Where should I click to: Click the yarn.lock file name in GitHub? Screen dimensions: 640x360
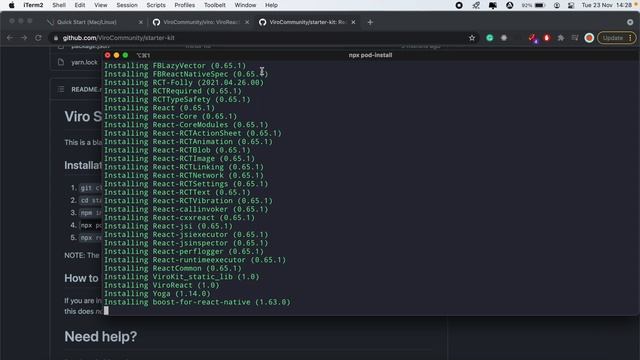(84, 62)
